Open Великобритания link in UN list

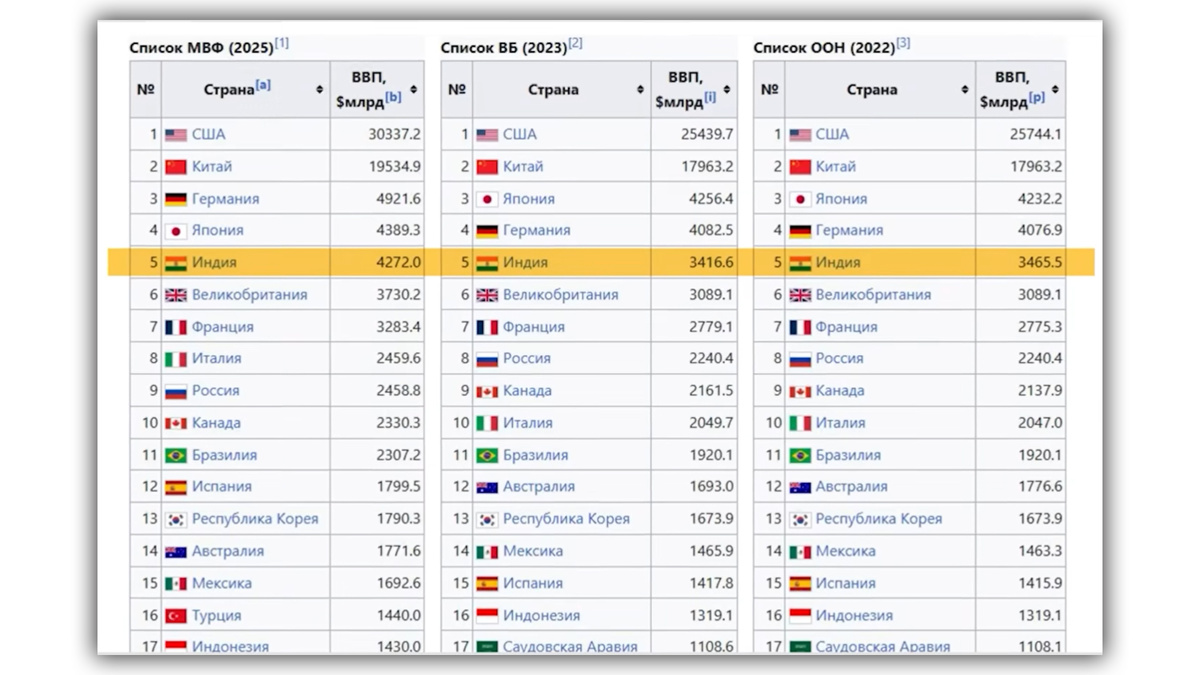click(874, 294)
